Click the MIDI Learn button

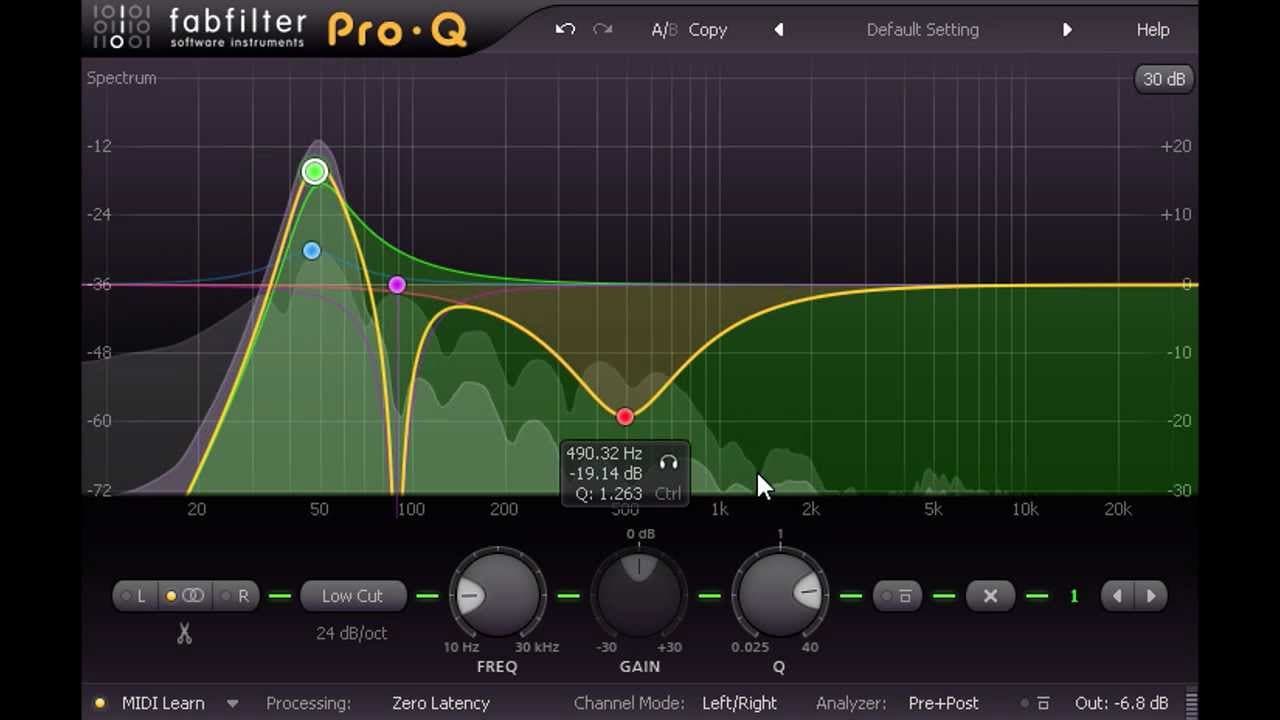(163, 703)
